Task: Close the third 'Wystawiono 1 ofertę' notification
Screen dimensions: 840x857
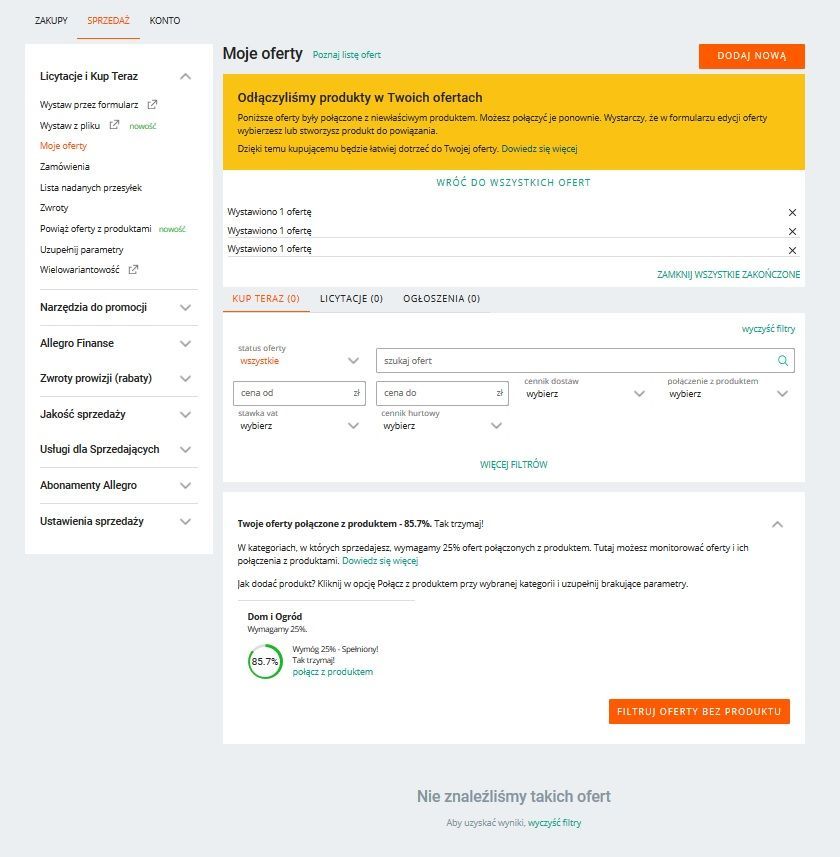Action: coord(792,250)
